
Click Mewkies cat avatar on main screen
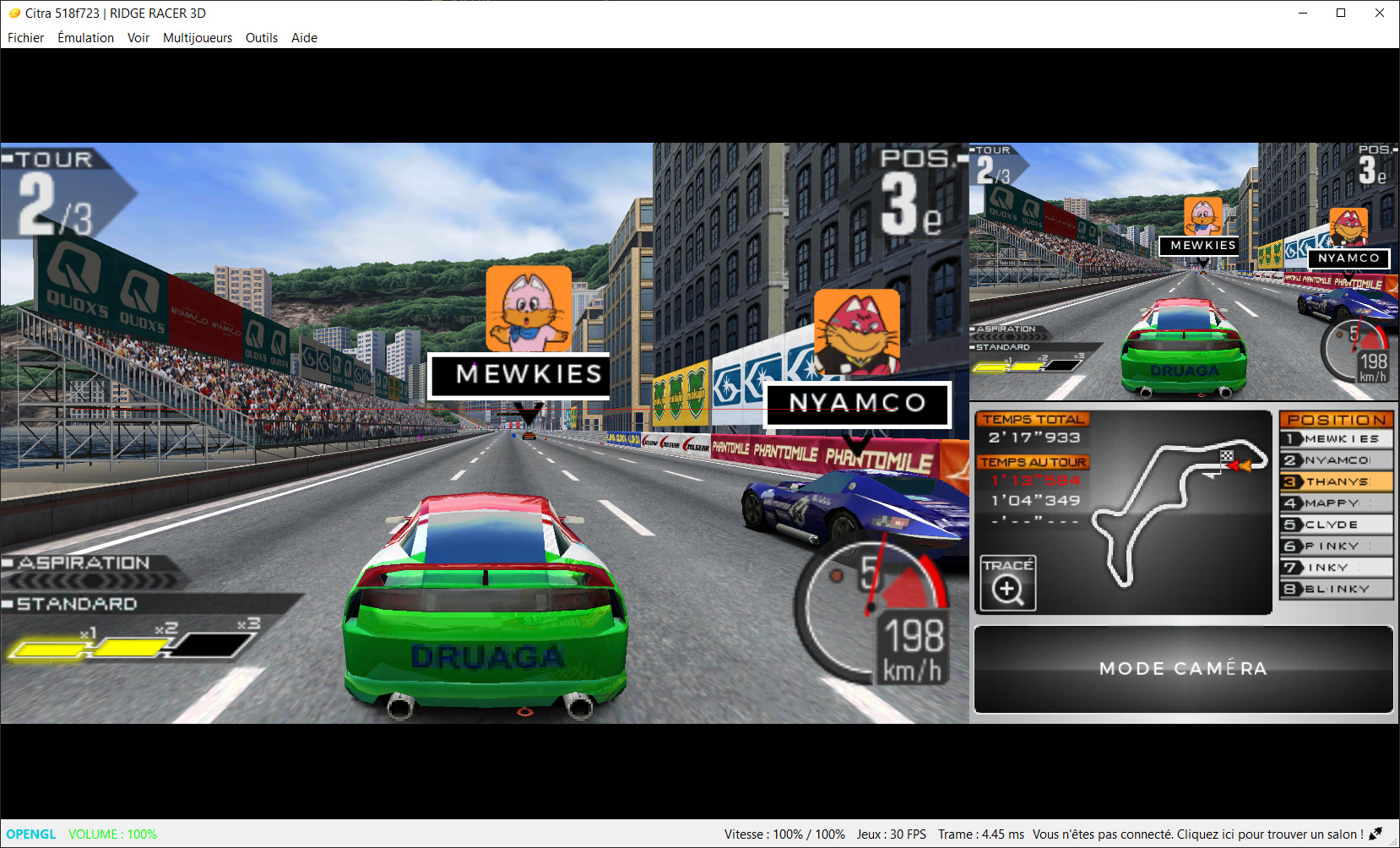tap(529, 309)
